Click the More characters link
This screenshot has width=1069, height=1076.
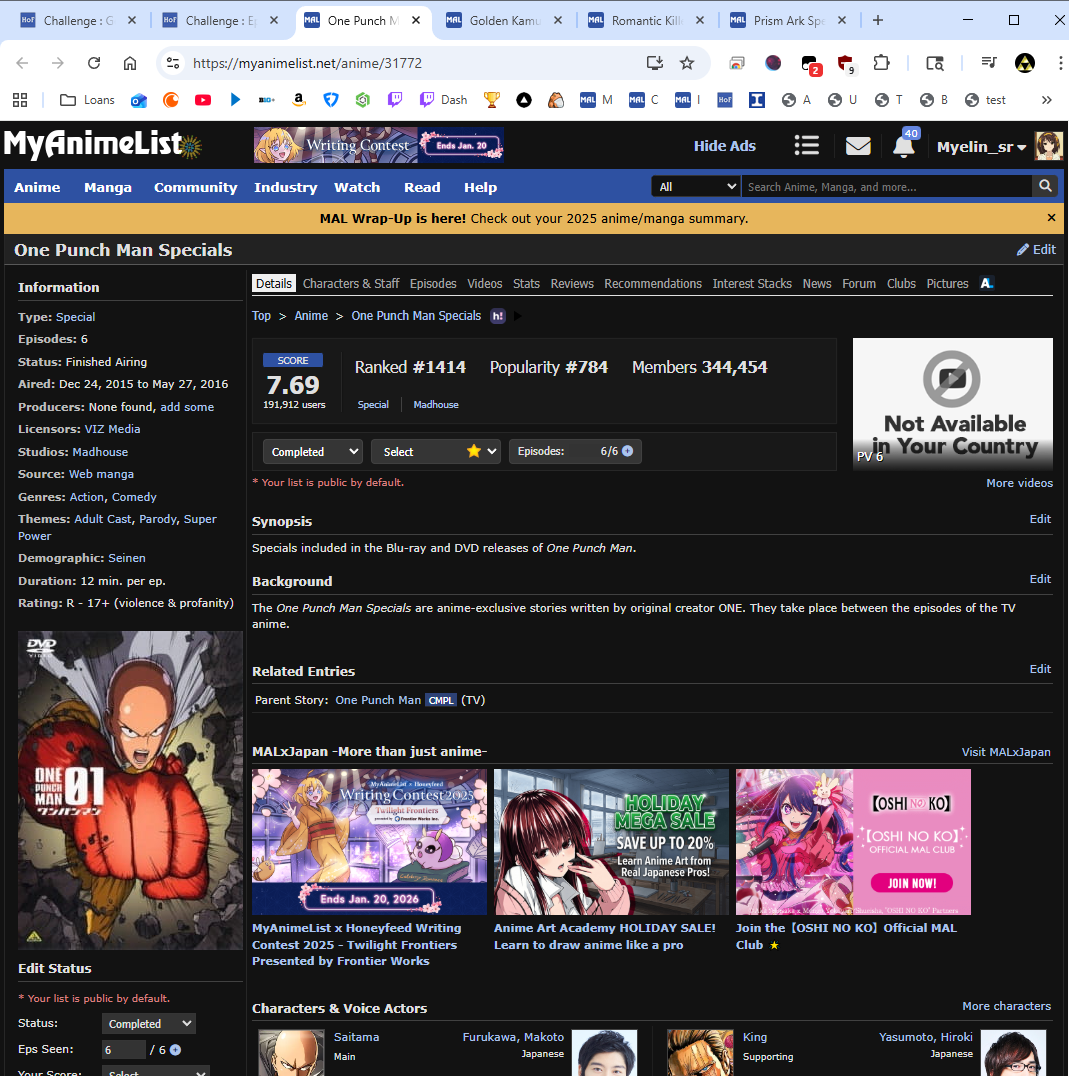point(1007,1006)
